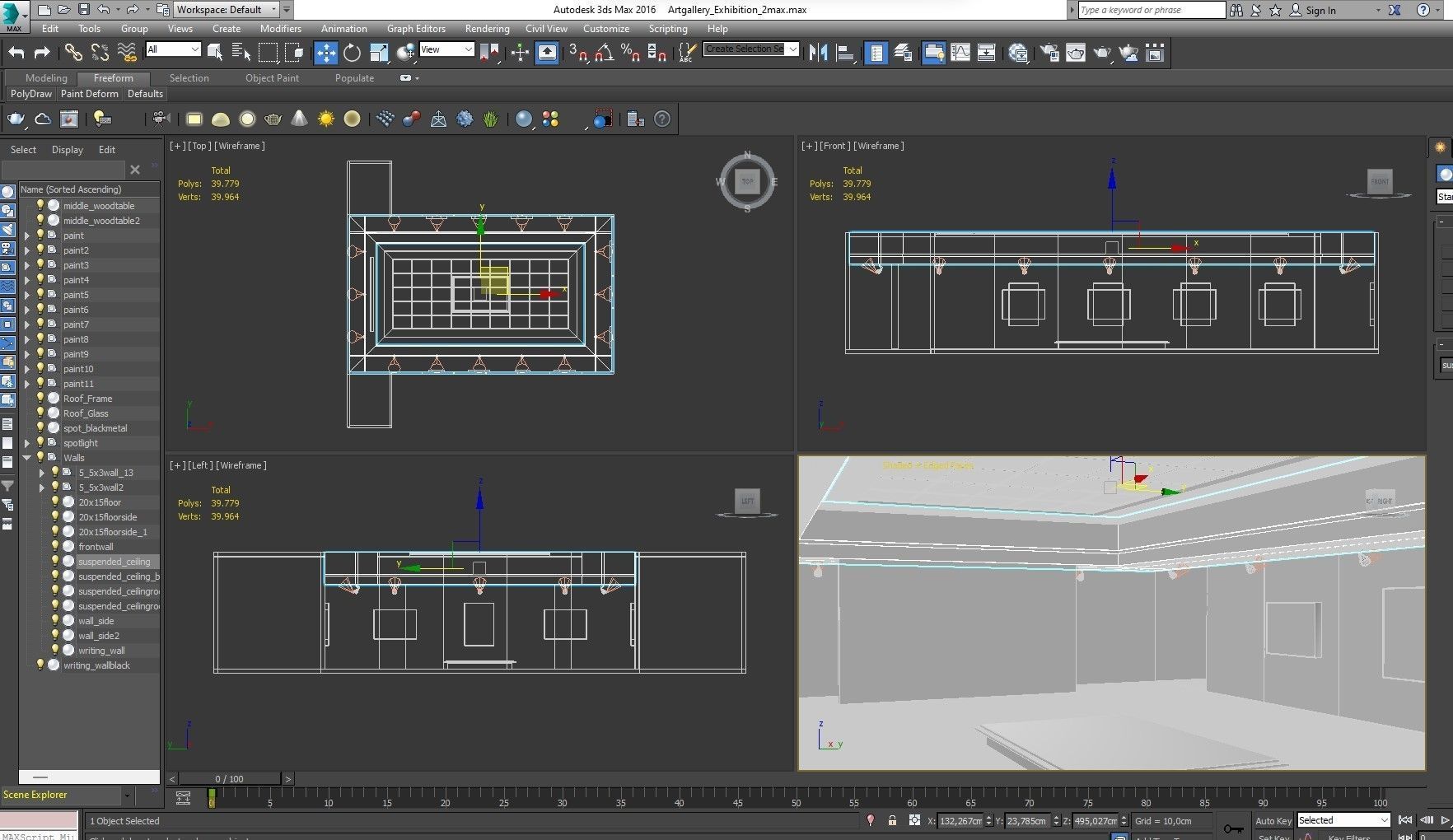
Task: Toggle the Selection Lock padlock
Action: coord(892,820)
